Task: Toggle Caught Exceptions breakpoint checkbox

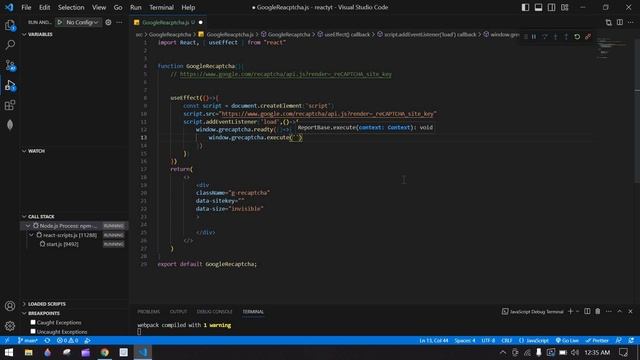Action: [33, 322]
